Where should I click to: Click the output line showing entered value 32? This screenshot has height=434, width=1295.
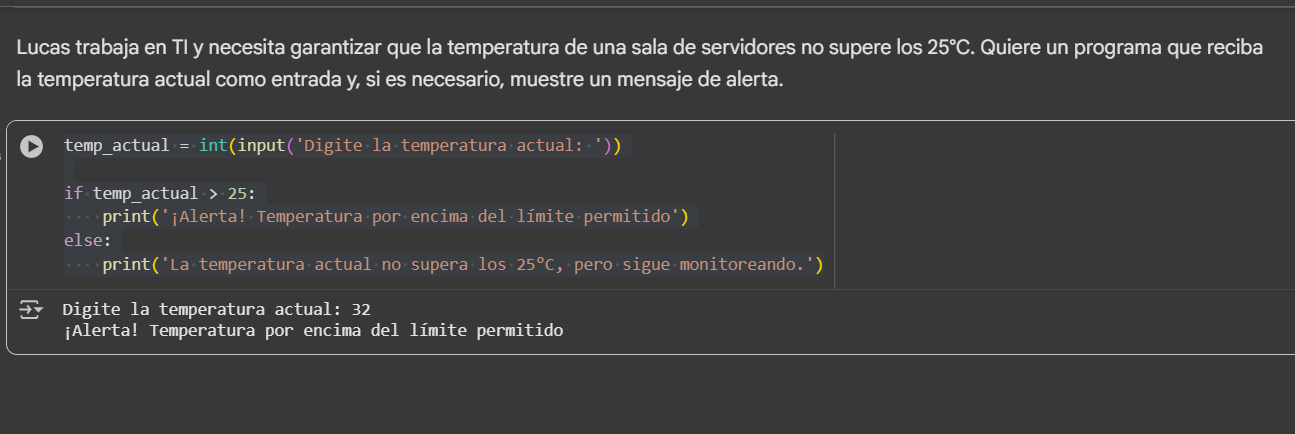pos(216,310)
